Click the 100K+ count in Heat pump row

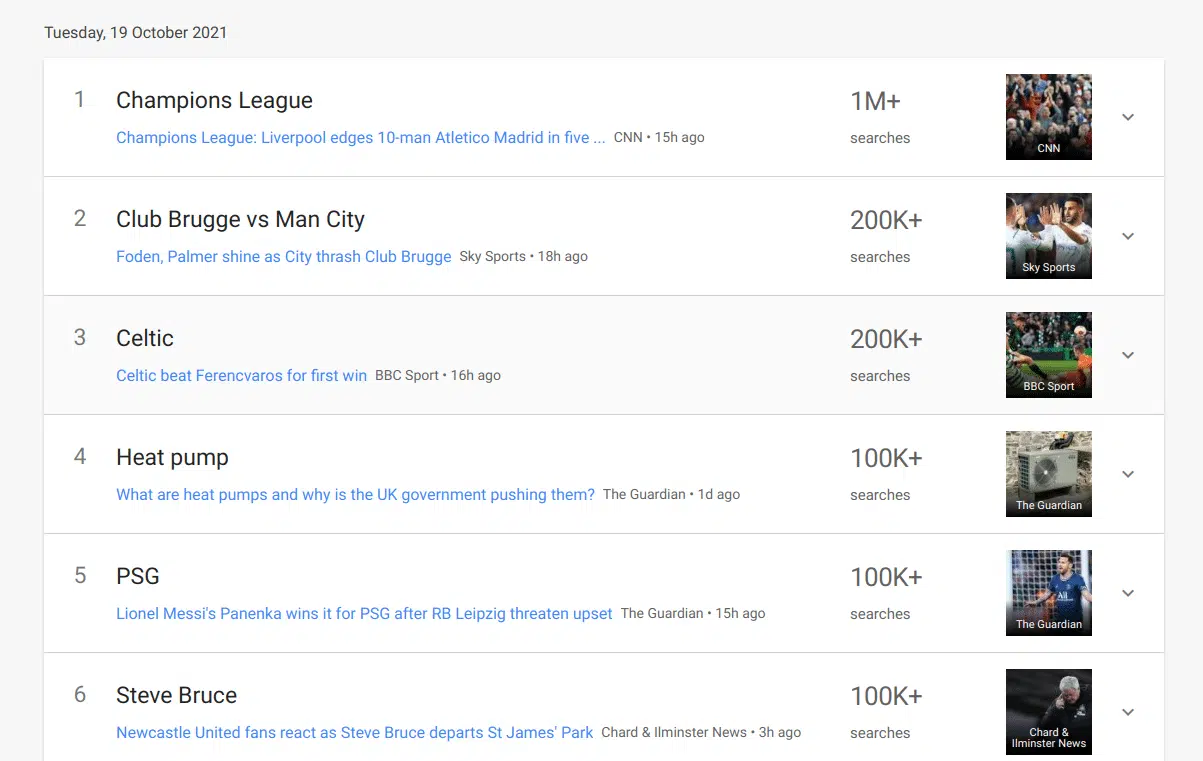[886, 458]
